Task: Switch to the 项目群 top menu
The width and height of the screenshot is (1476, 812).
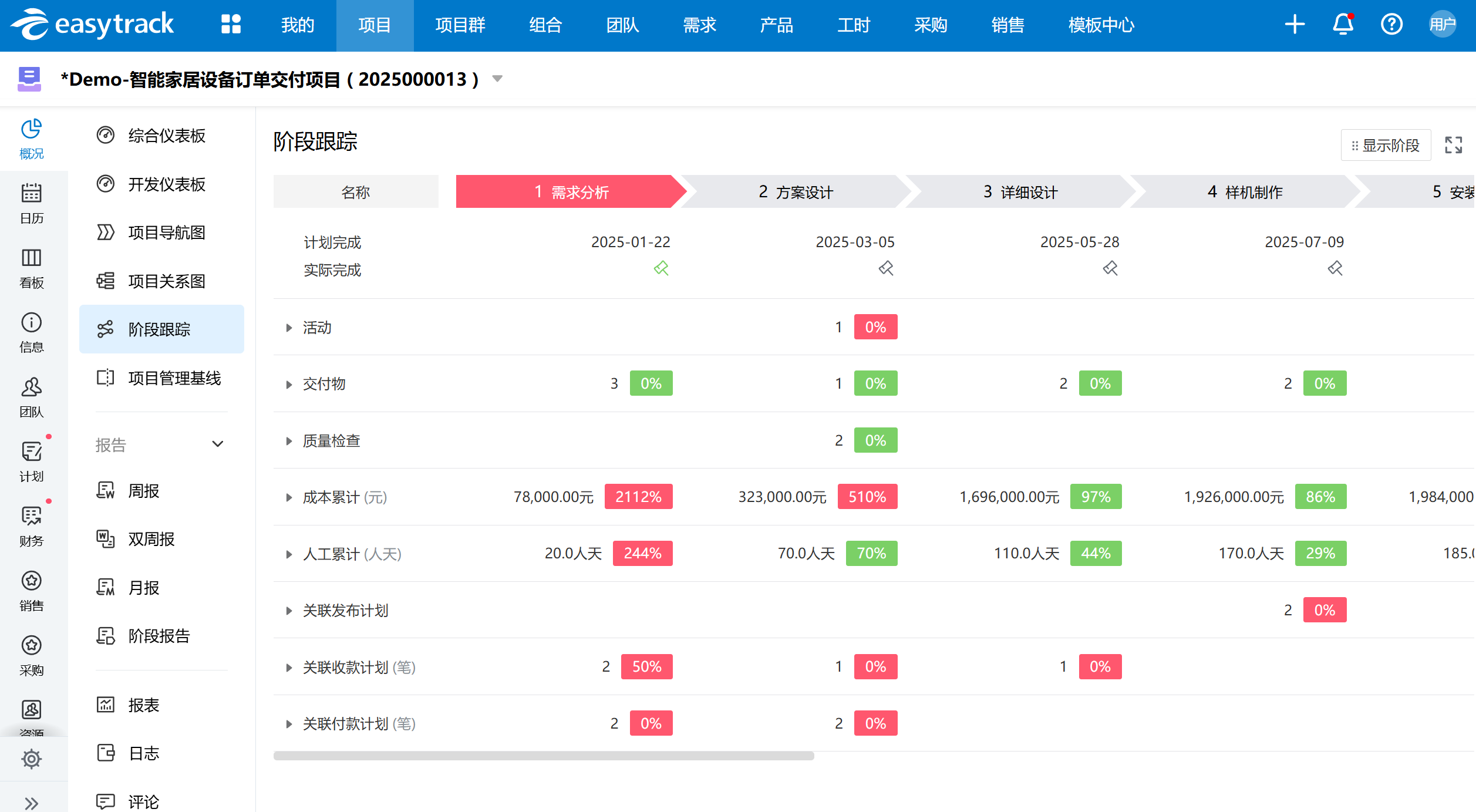Action: pos(460,25)
